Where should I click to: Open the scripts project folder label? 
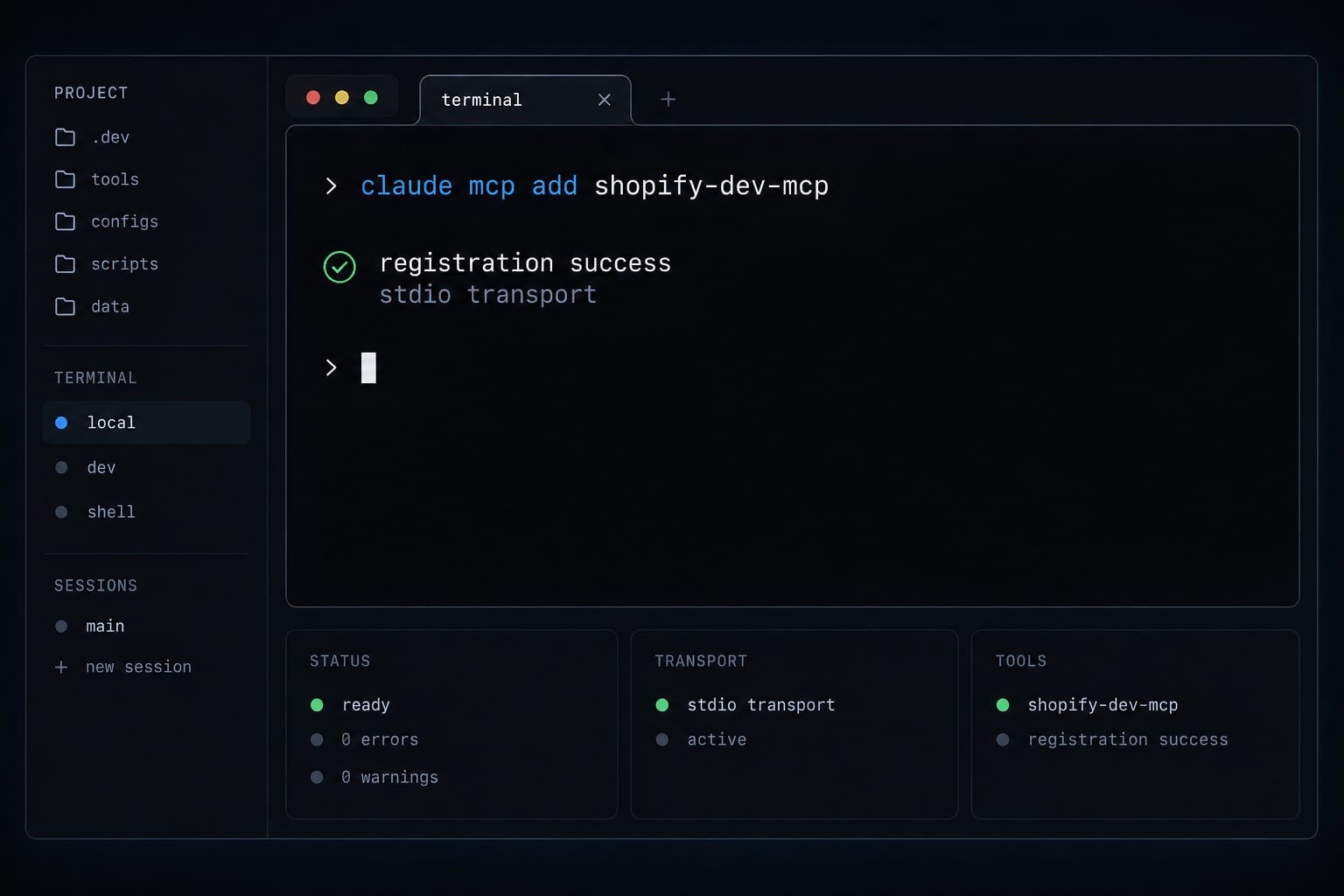point(125,264)
